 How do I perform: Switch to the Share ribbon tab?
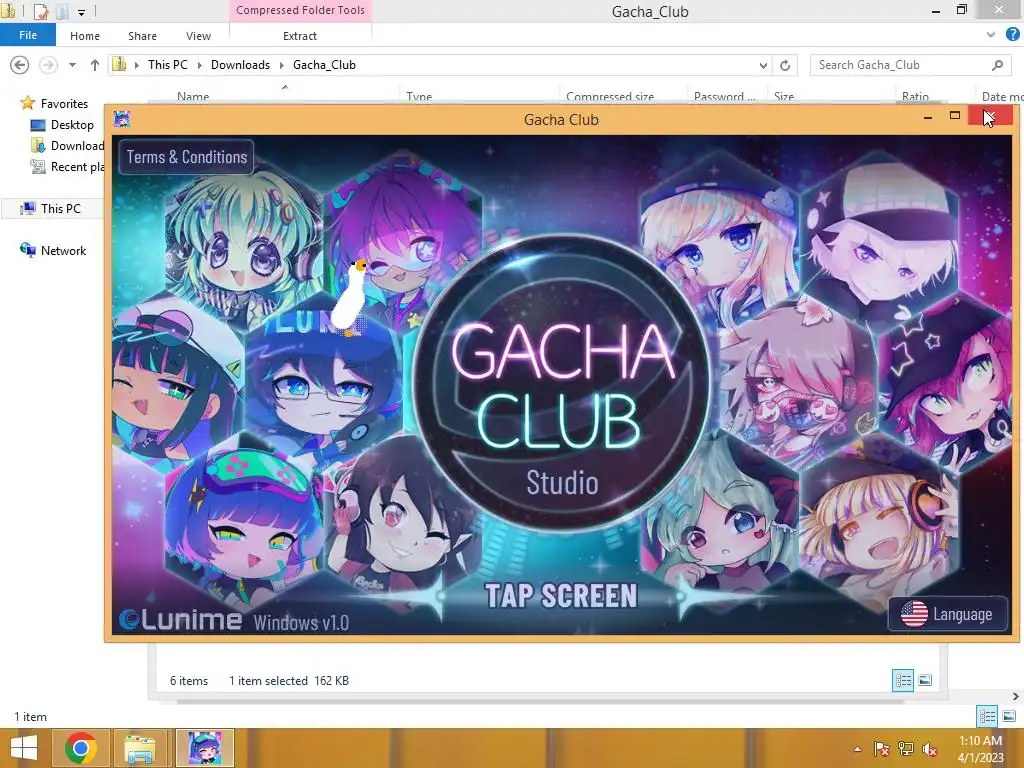click(142, 36)
